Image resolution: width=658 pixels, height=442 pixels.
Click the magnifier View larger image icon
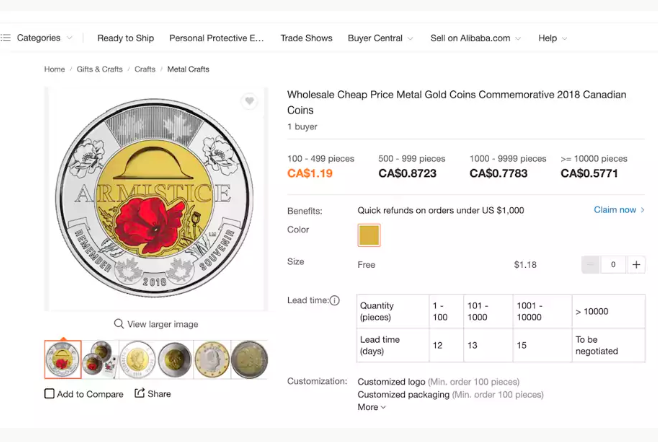click(x=119, y=324)
